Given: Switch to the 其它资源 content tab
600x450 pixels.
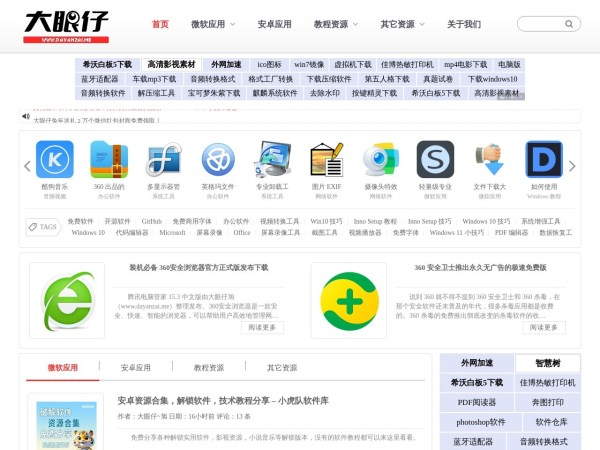Looking at the screenshot, I should [x=282, y=367].
